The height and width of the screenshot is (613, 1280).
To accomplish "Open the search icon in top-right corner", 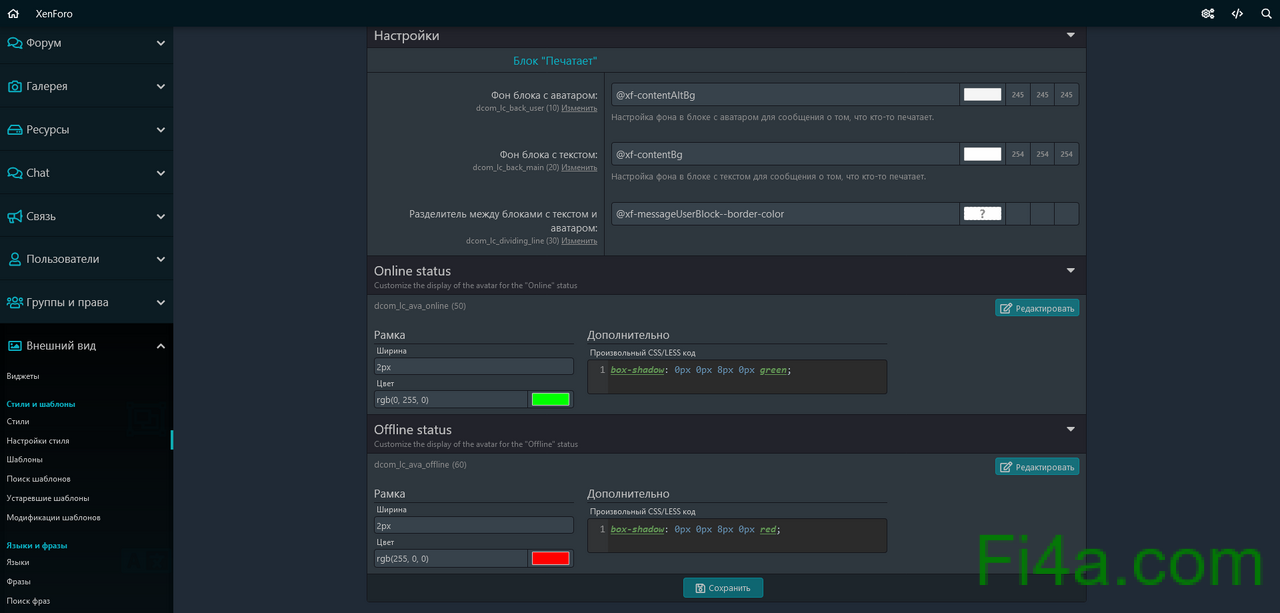I will [1266, 14].
